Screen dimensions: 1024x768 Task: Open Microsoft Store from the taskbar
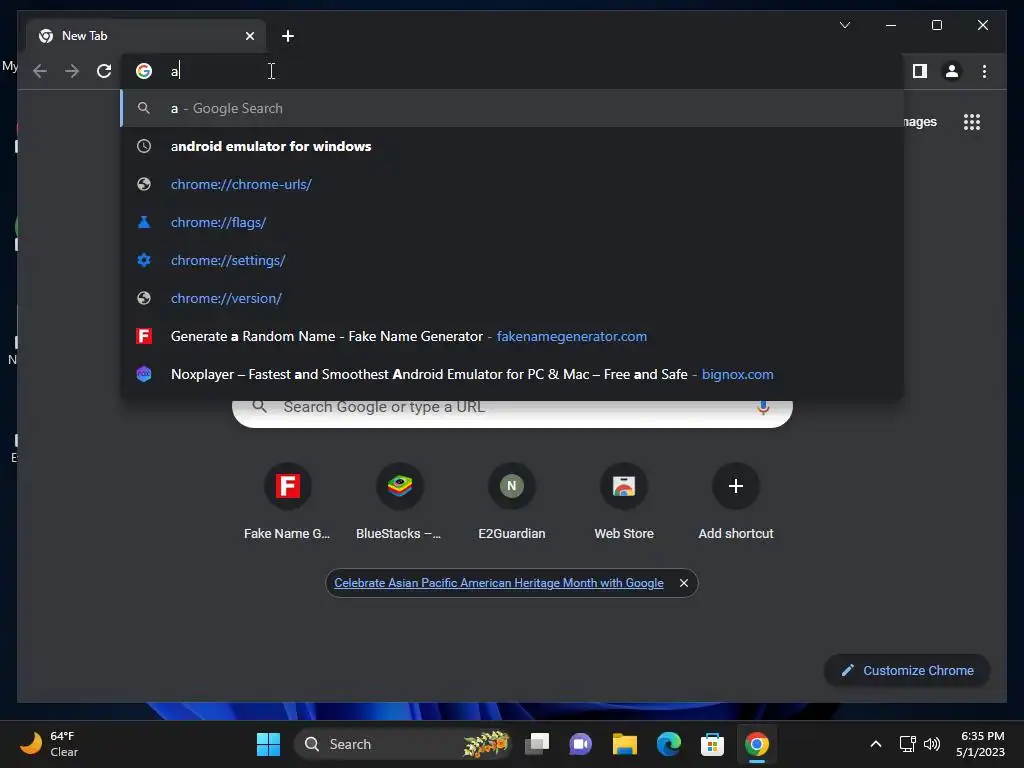click(712, 744)
